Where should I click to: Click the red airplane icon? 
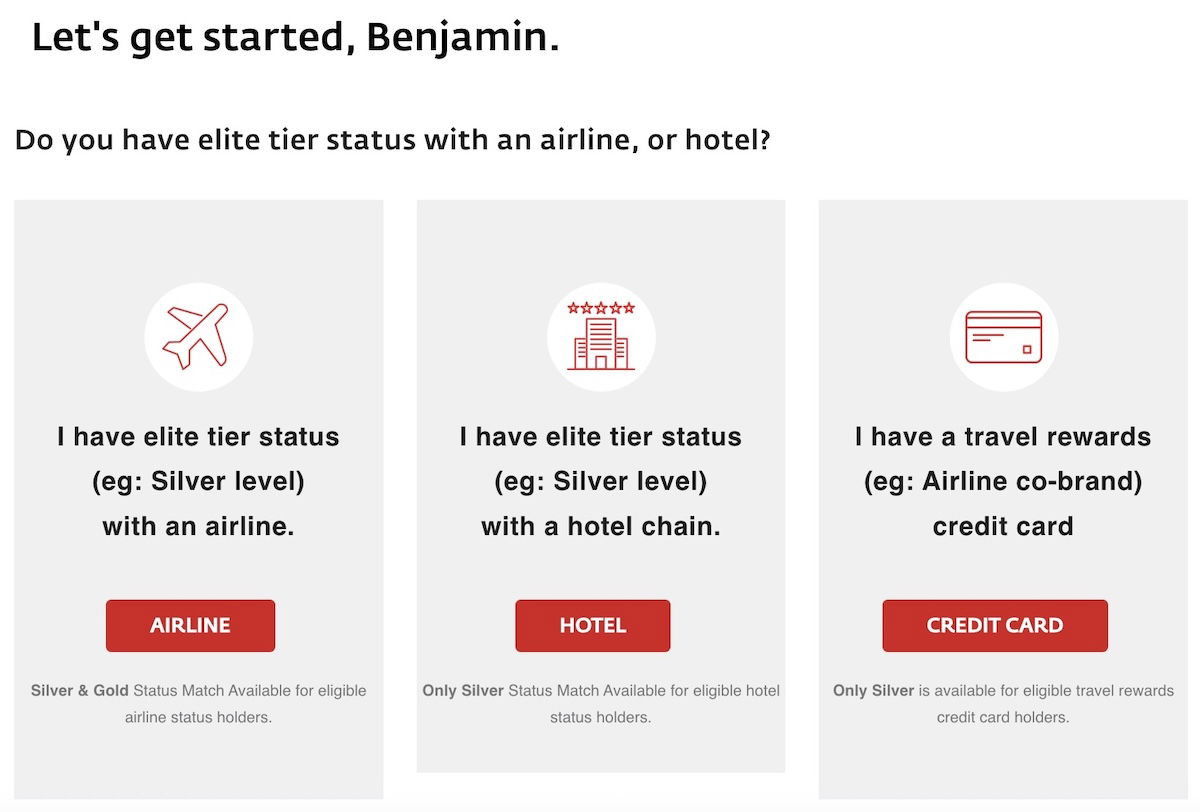pos(197,336)
